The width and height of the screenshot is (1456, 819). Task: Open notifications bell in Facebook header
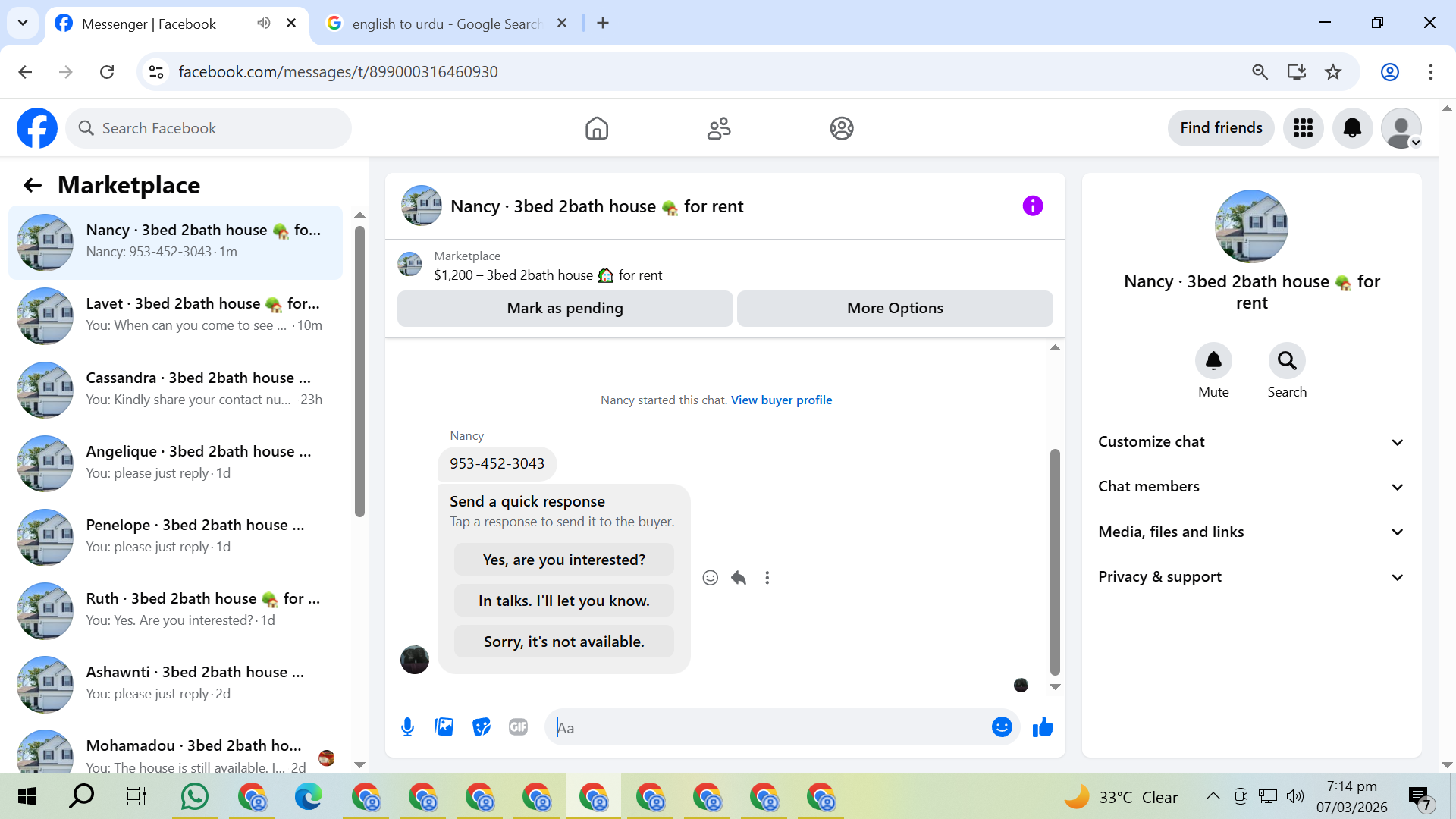click(x=1352, y=128)
